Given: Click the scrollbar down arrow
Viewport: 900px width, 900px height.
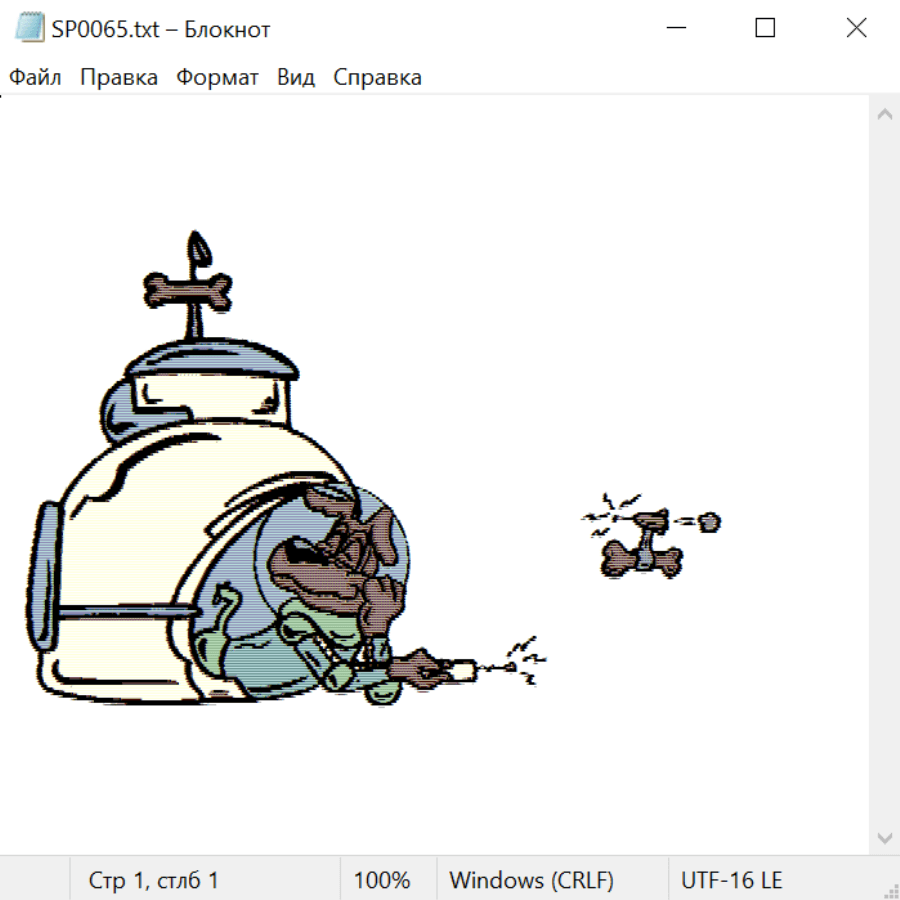Looking at the screenshot, I should [x=884, y=837].
